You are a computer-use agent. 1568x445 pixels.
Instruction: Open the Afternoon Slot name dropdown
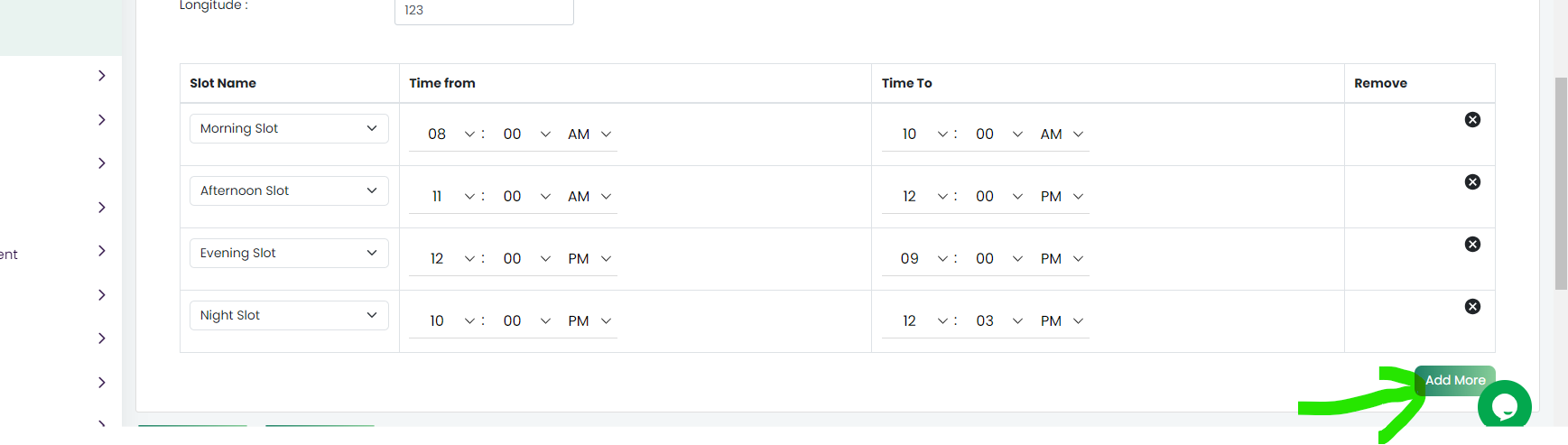click(x=289, y=190)
